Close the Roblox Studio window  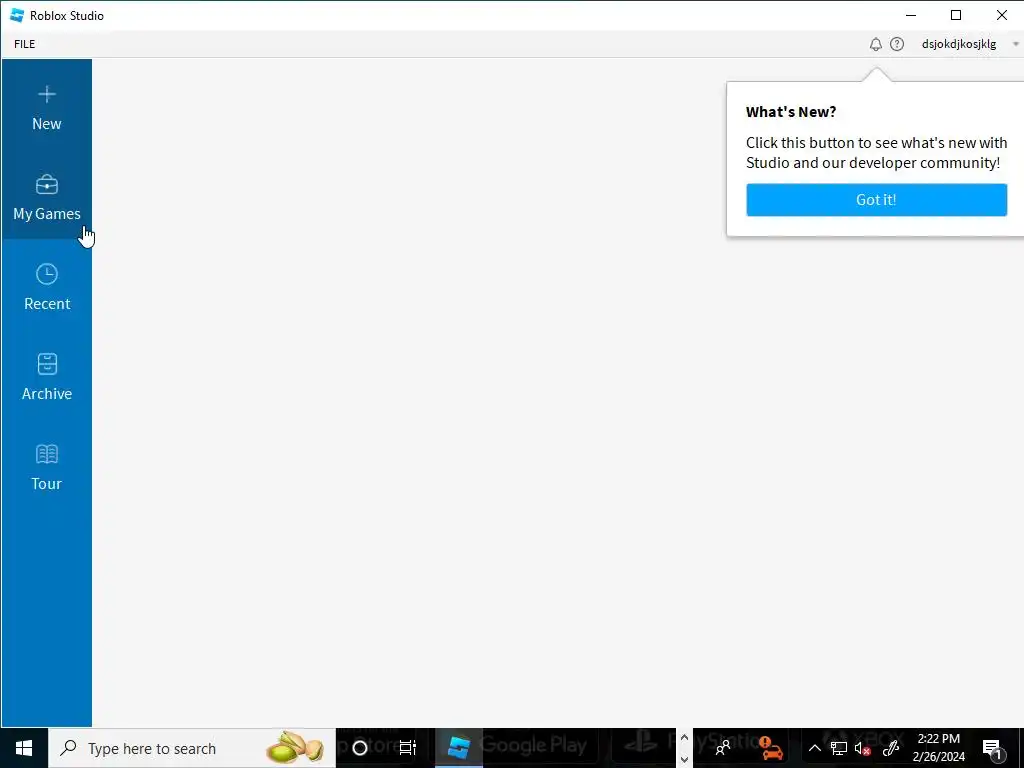[1001, 15]
